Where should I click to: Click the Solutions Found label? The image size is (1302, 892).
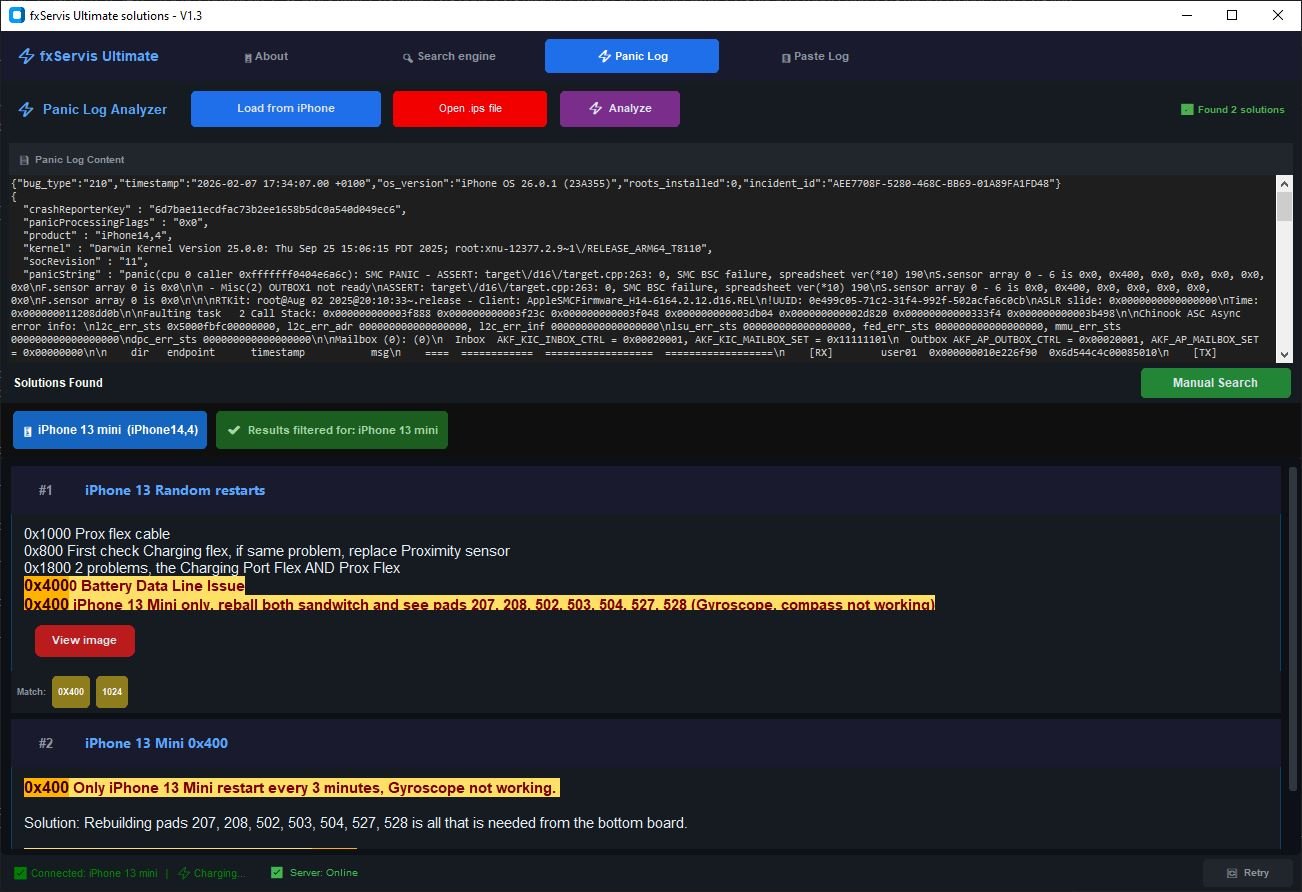click(x=58, y=383)
